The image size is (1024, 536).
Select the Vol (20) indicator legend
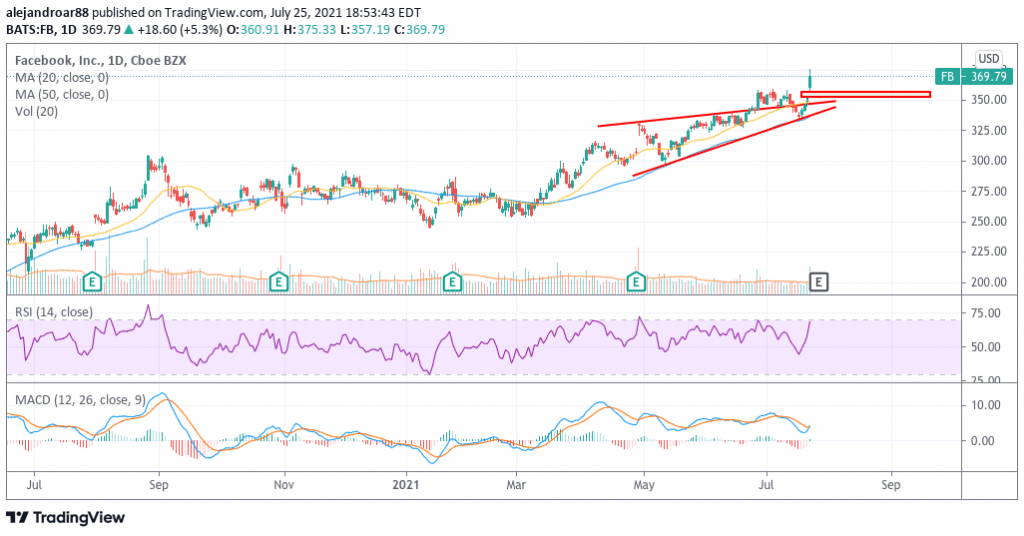click(x=37, y=112)
